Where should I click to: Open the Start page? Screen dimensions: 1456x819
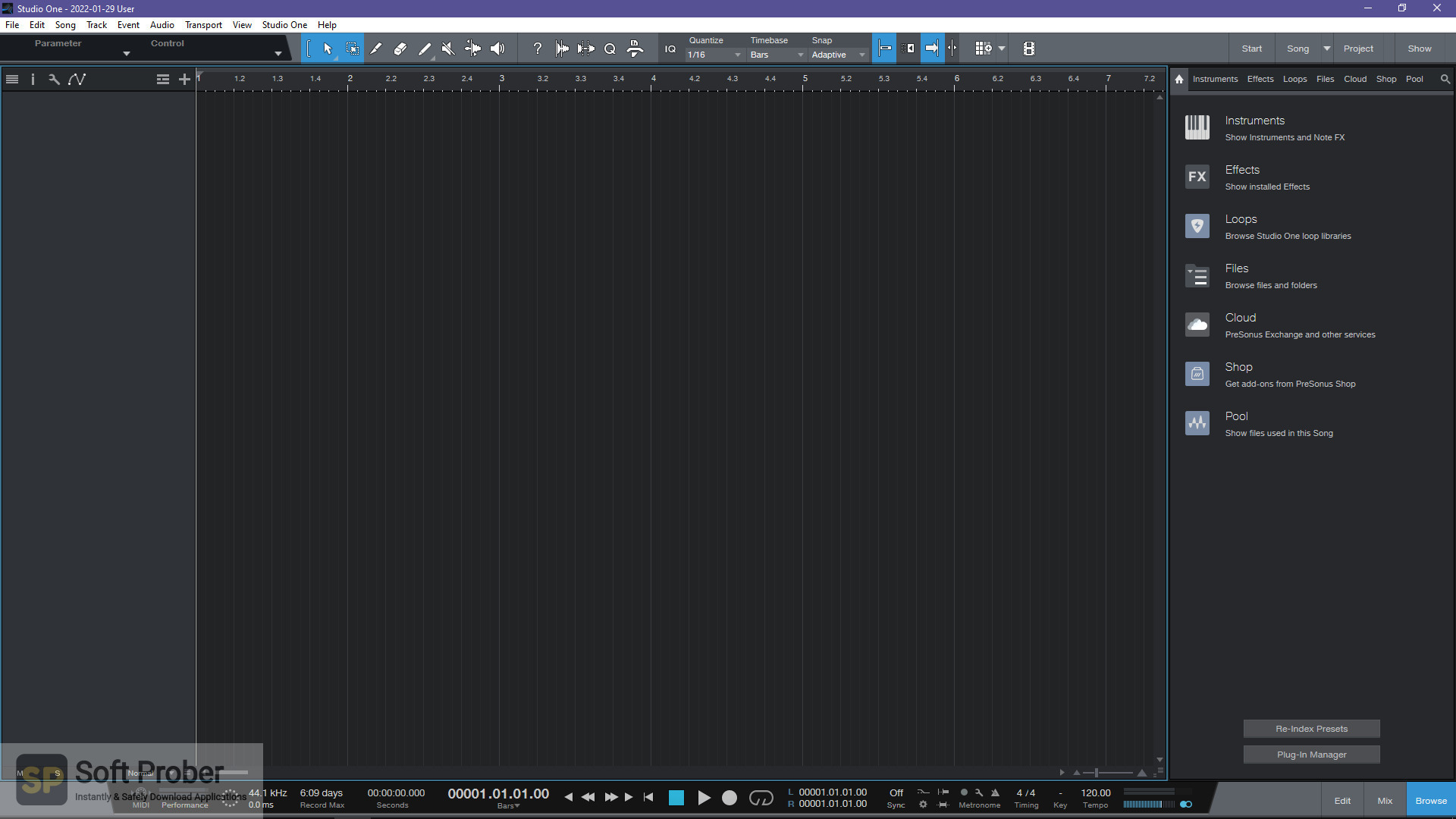point(1252,49)
